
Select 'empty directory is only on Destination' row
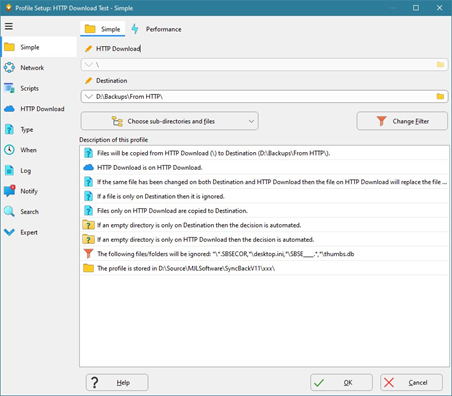[264, 225]
